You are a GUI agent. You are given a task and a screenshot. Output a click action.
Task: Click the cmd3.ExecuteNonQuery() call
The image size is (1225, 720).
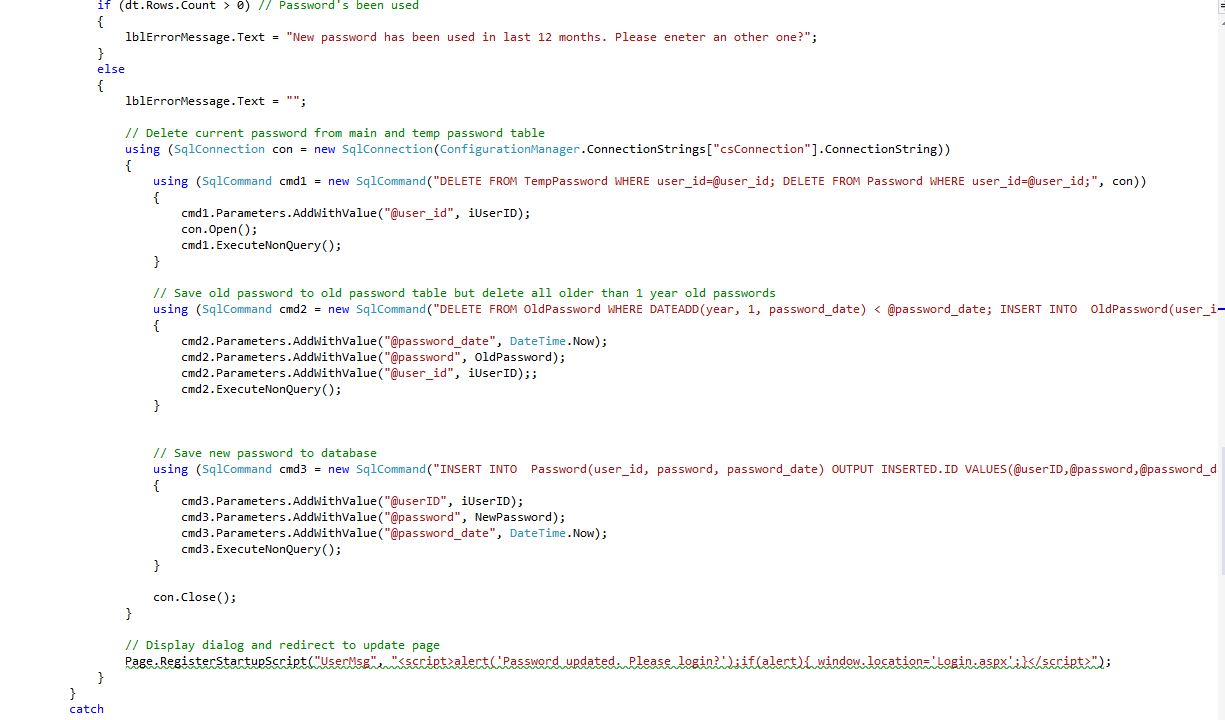click(x=261, y=549)
